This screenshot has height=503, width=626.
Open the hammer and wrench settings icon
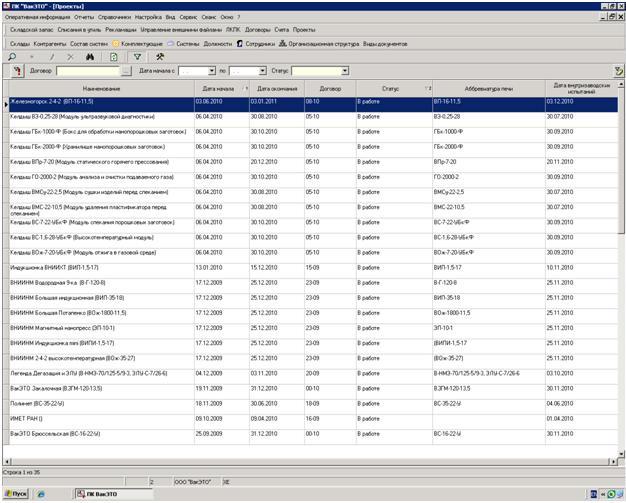(160, 57)
